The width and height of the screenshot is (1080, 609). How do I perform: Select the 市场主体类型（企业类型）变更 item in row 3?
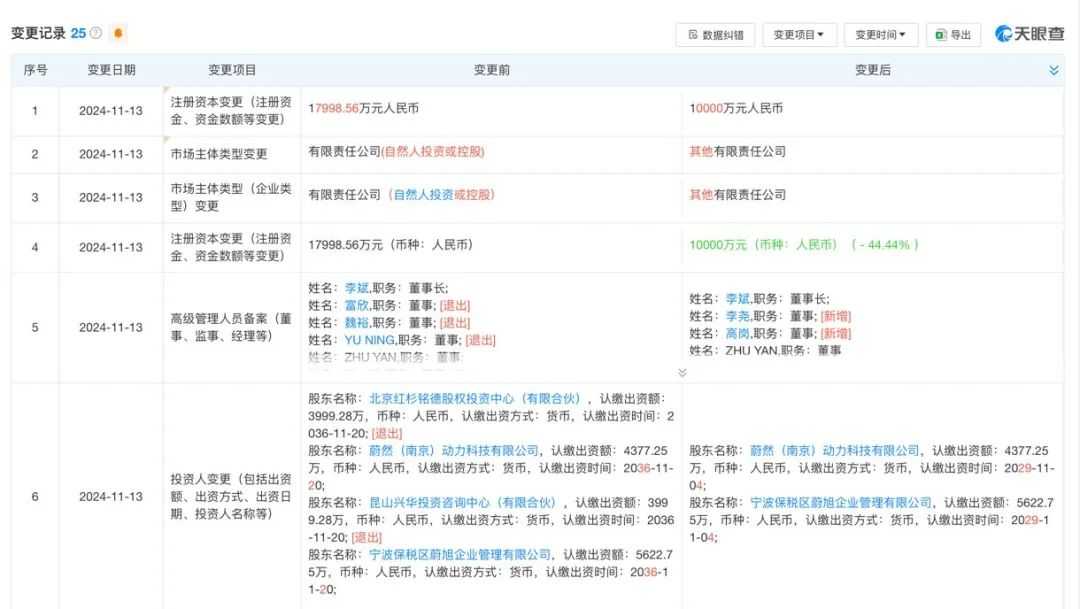[x=231, y=197]
